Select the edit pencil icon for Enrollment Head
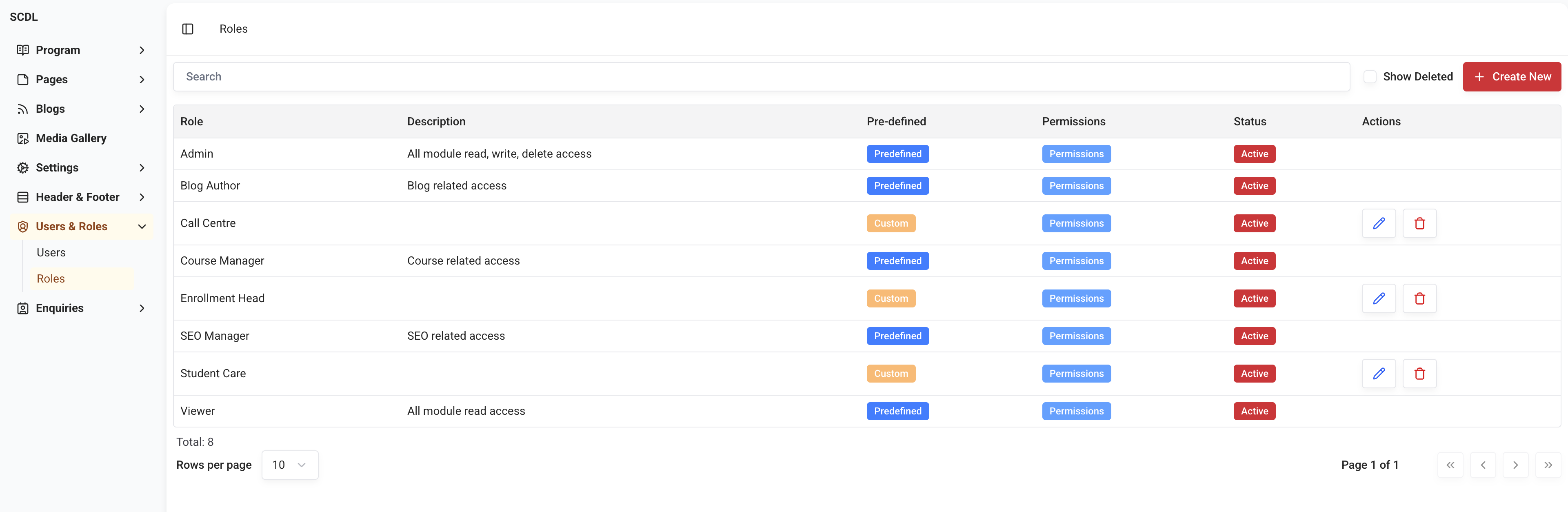This screenshot has height=512, width=1568. (x=1379, y=298)
